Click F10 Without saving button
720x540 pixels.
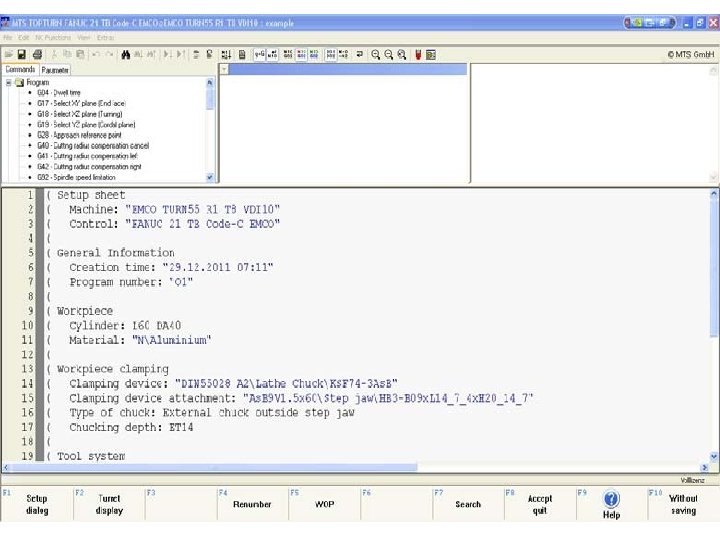point(683,504)
